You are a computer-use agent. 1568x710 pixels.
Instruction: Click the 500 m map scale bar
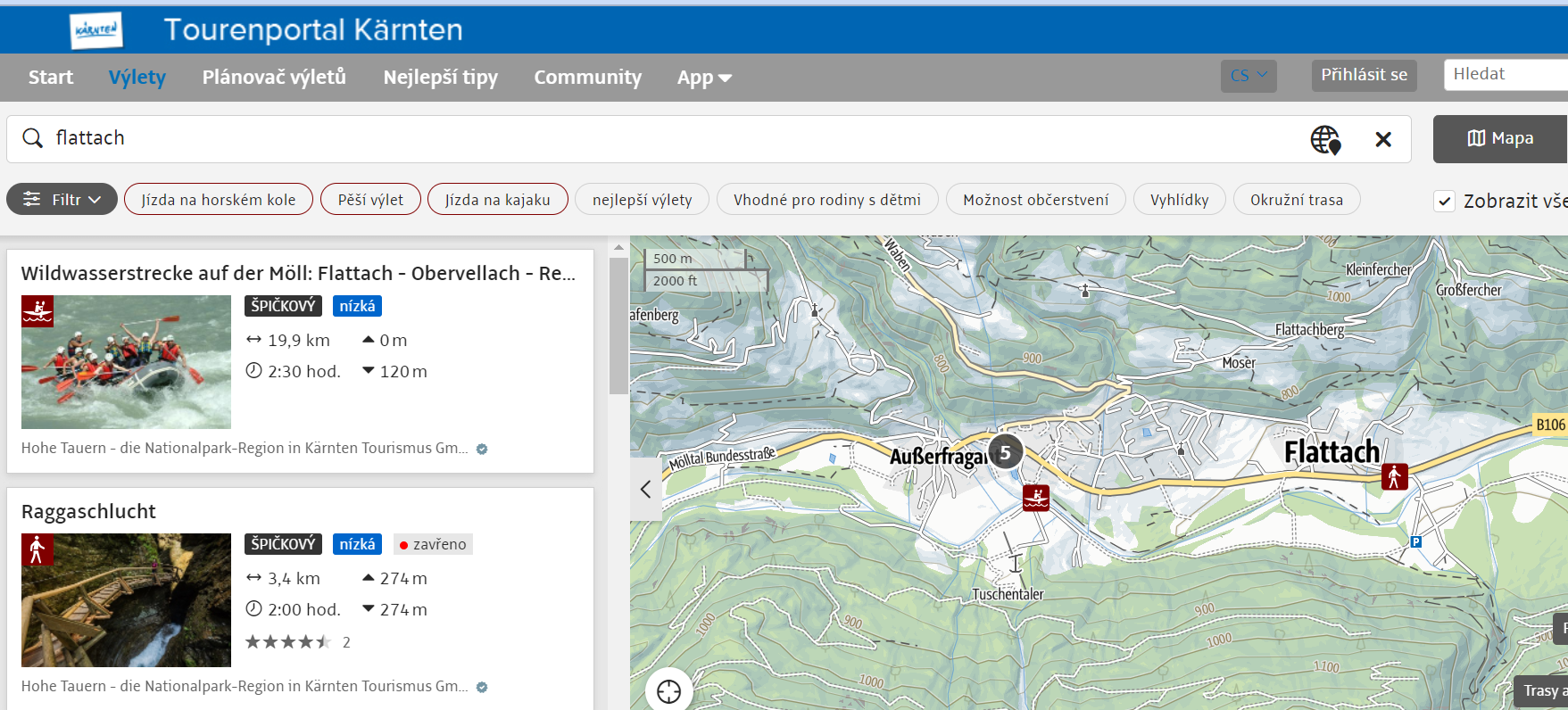click(696, 259)
